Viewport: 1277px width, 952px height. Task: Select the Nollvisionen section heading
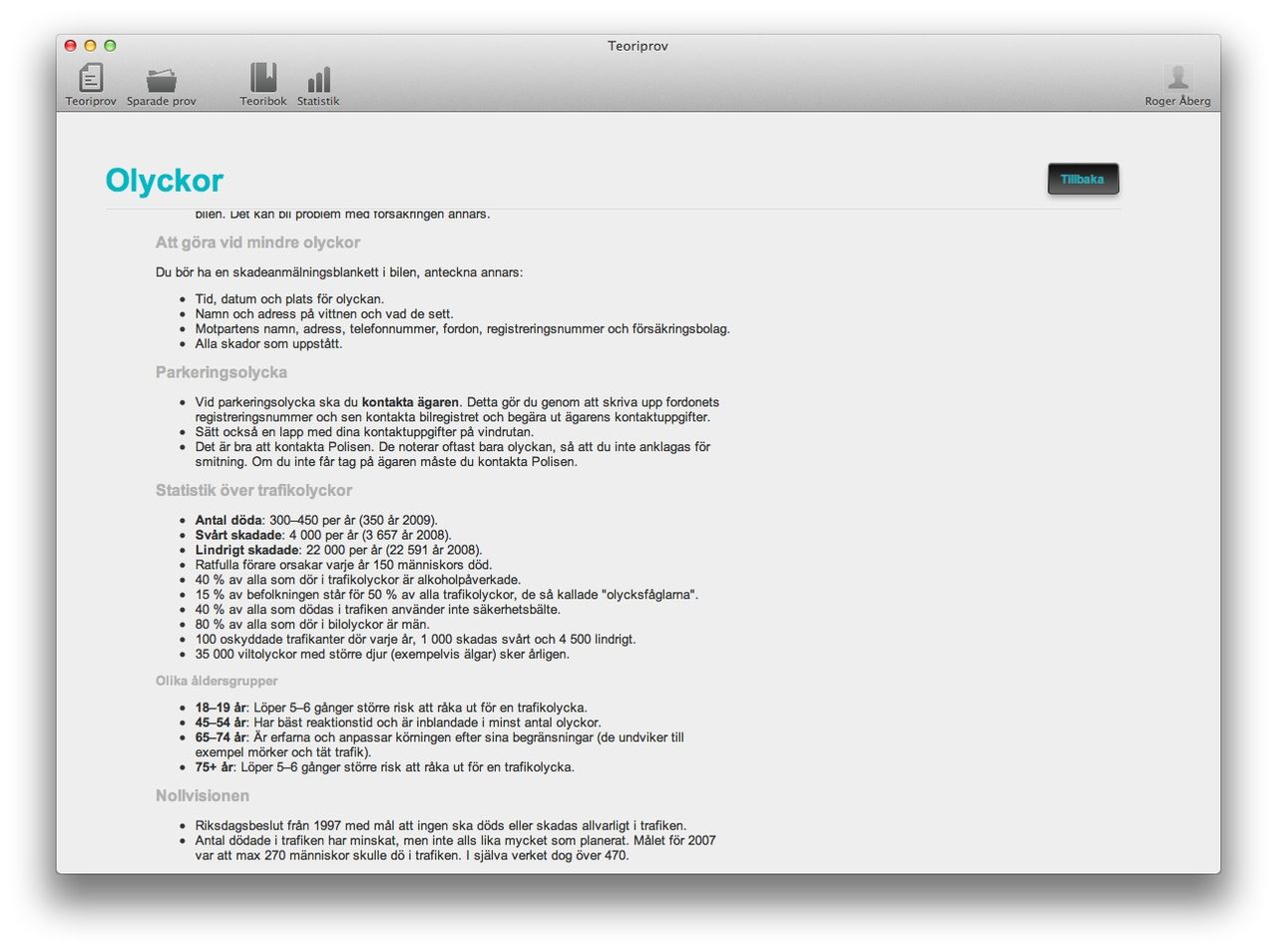click(x=203, y=795)
